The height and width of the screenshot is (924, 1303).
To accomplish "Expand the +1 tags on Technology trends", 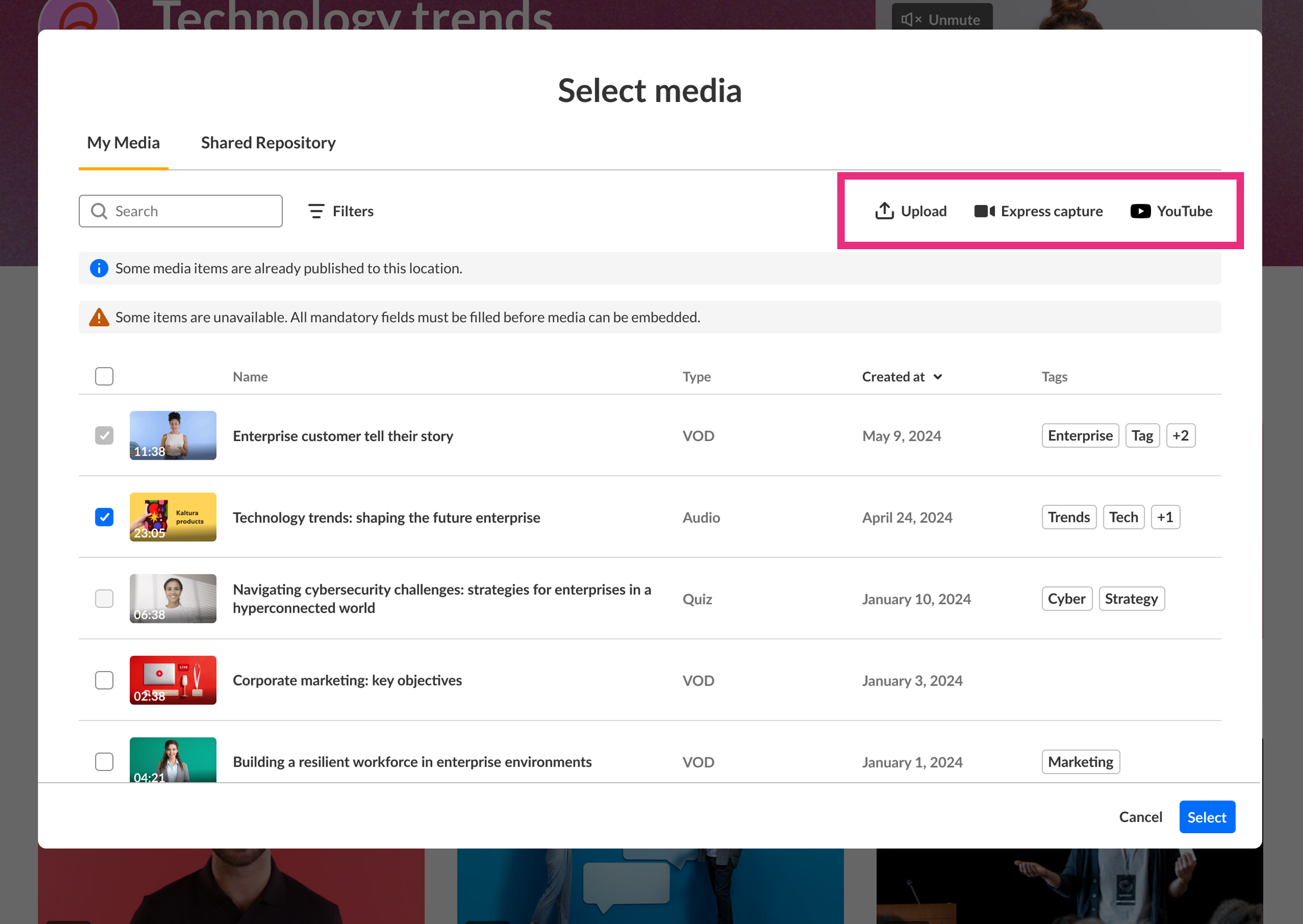I will [x=1165, y=516].
